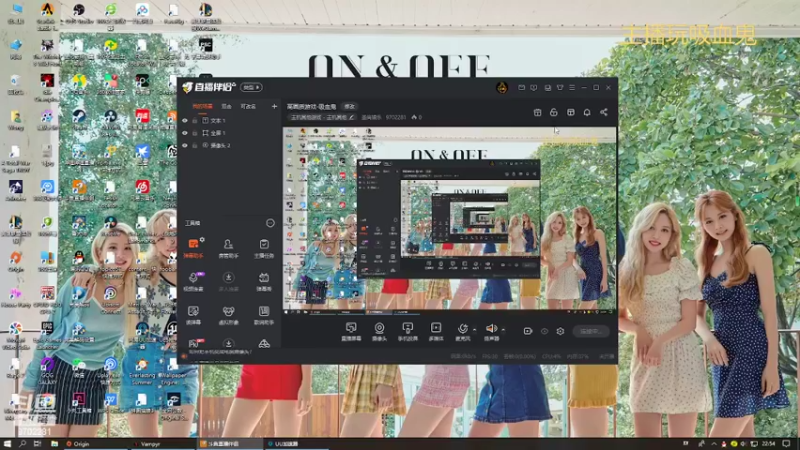Viewport: 800px width, 450px height.
Task: Select the 文本 1 source row
Action: (230, 120)
